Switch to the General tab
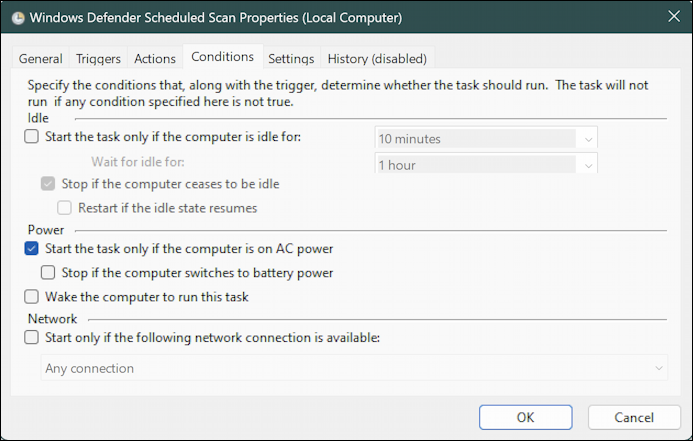This screenshot has height=441, width=693. click(40, 58)
